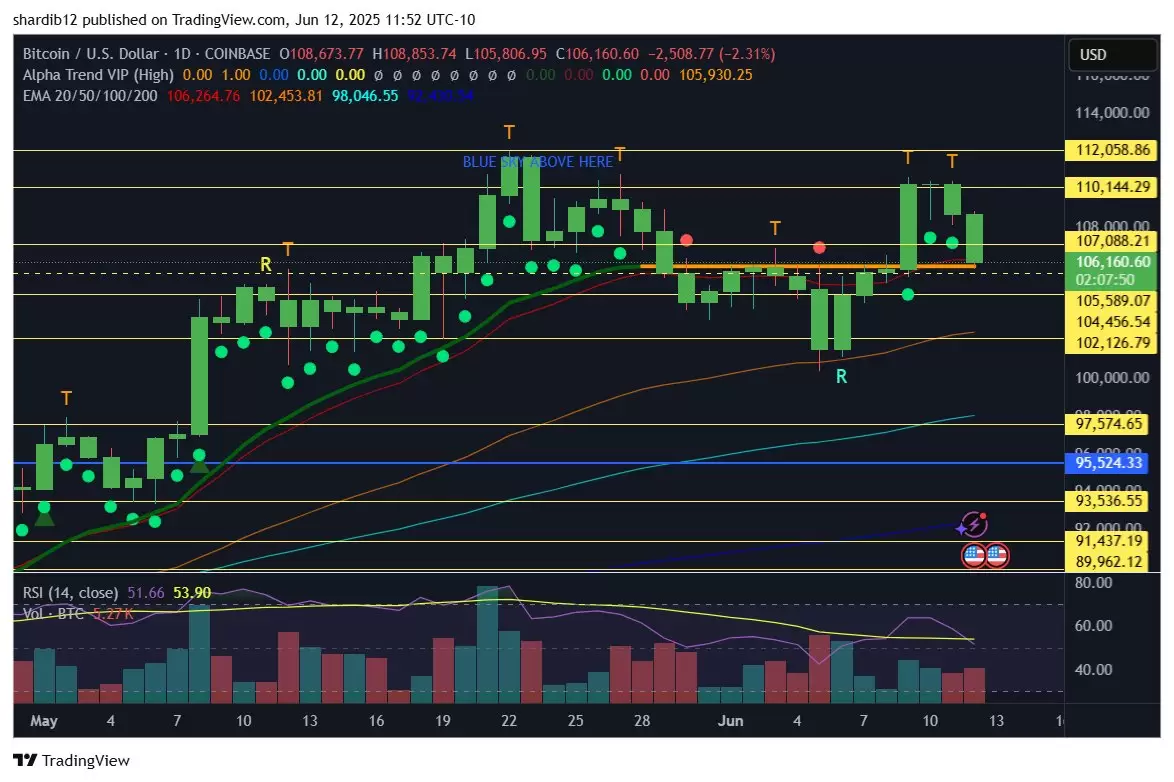Image resolution: width=1174 pixels, height=782 pixels.
Task: Click the 91,437.19 price level label
Action: 1108,541
